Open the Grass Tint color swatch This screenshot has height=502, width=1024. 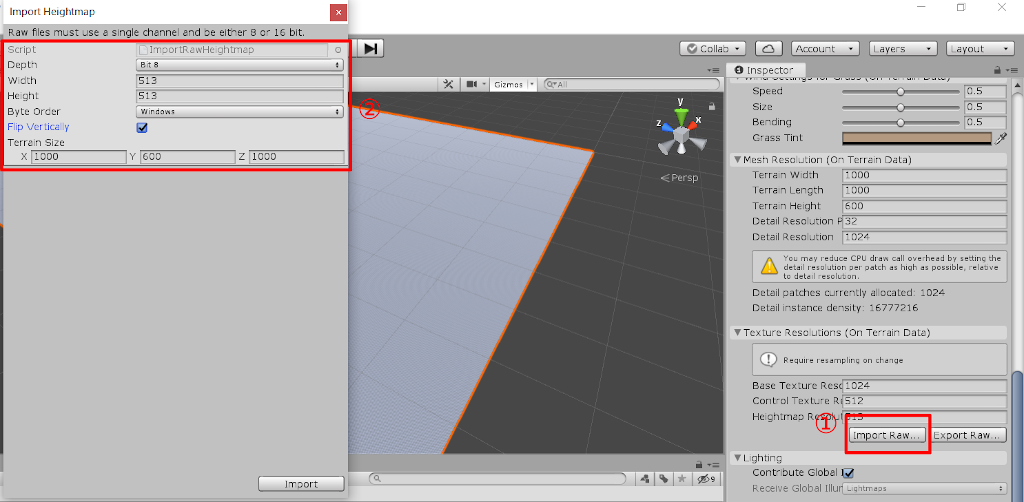(x=917, y=138)
